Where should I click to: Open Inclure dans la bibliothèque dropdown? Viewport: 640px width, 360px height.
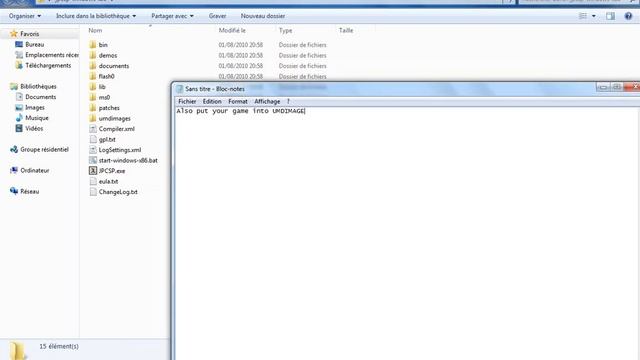[x=96, y=16]
